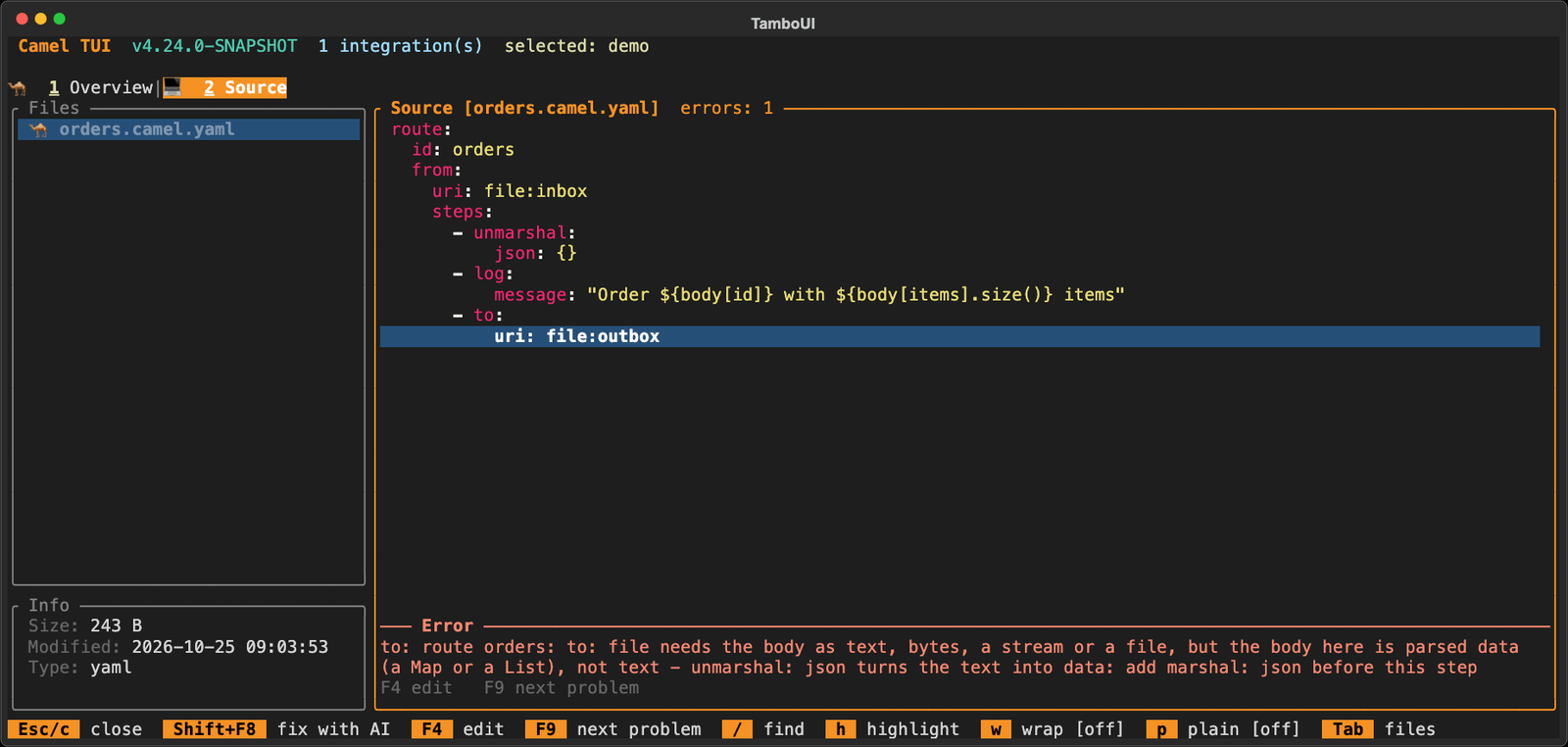Click the 'v4.24.0-SNAPSHOT' version label
This screenshot has height=747, width=1568.
point(215,46)
